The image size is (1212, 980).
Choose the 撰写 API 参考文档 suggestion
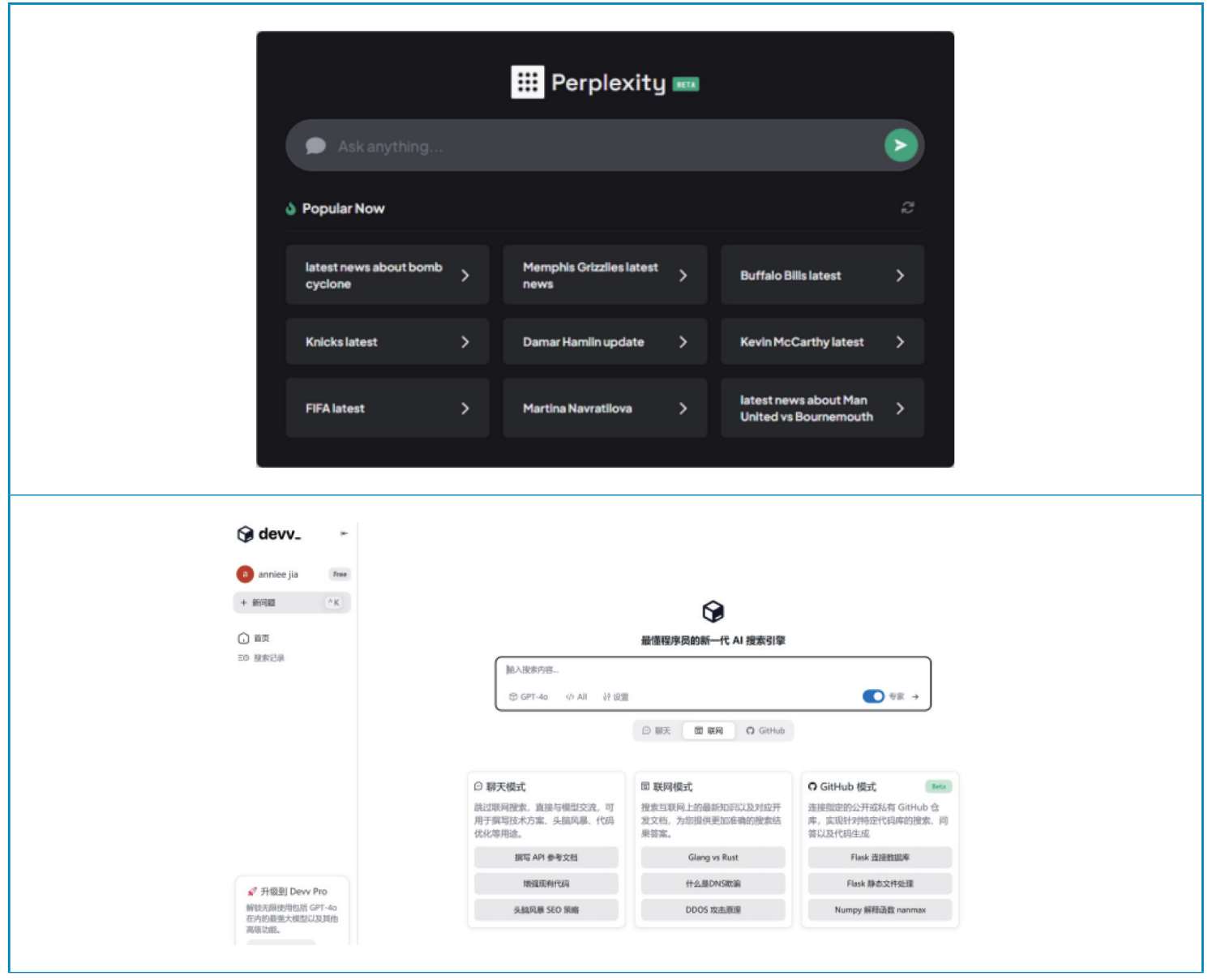click(546, 858)
